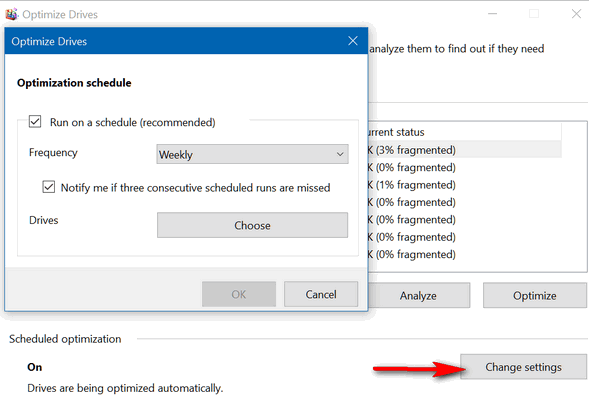Cancel the Optimization schedule dialog

tap(321, 294)
